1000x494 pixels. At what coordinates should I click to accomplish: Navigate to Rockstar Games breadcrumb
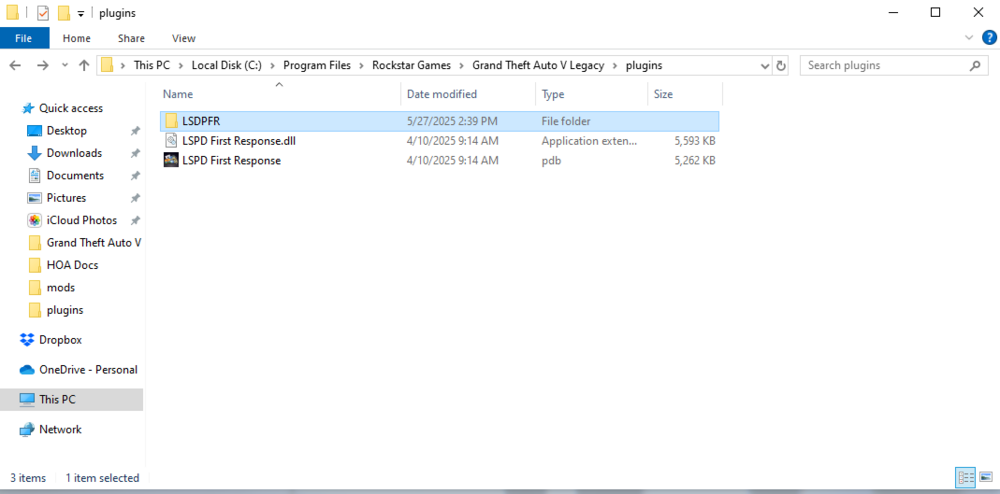(x=411, y=65)
